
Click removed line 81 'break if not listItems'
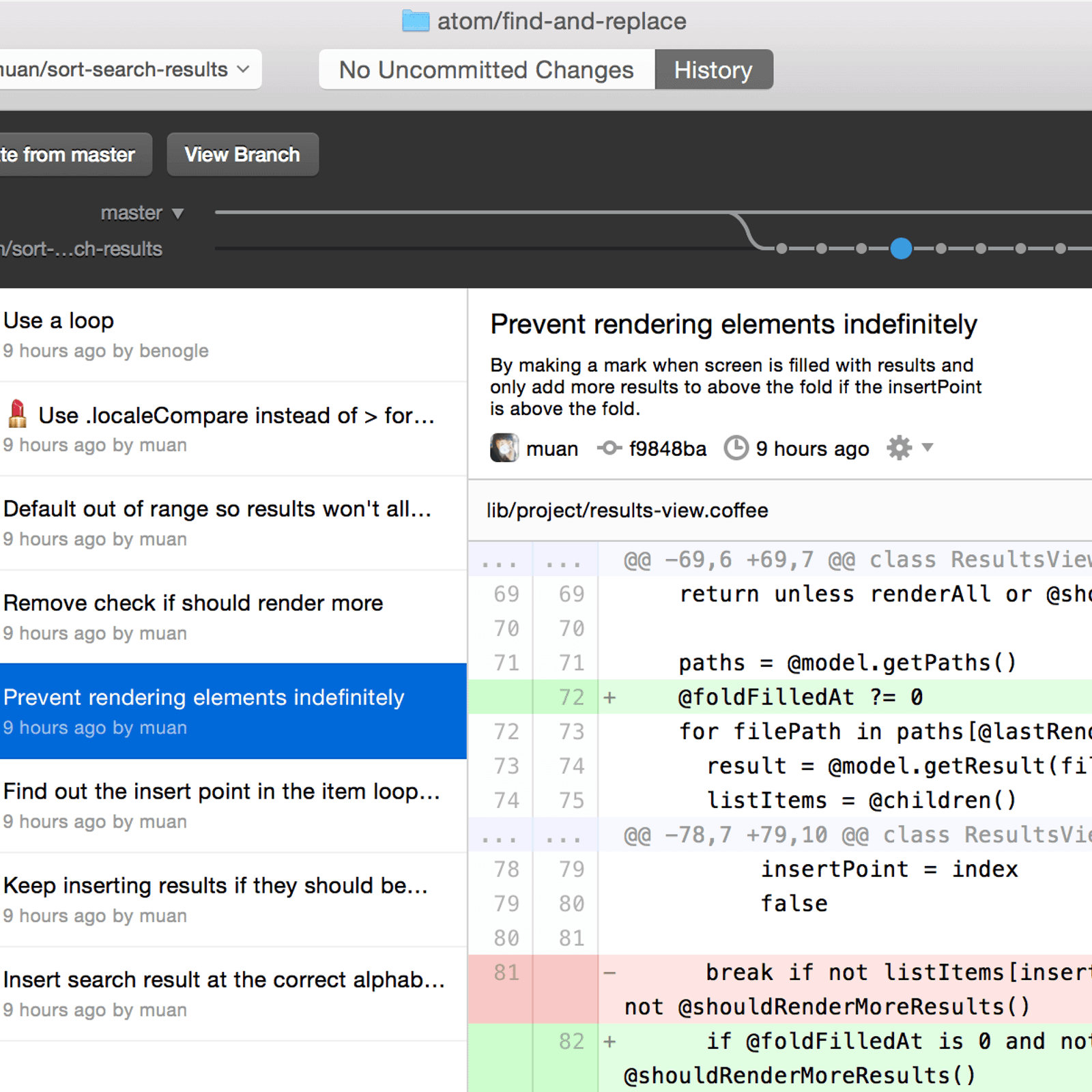[780, 989]
